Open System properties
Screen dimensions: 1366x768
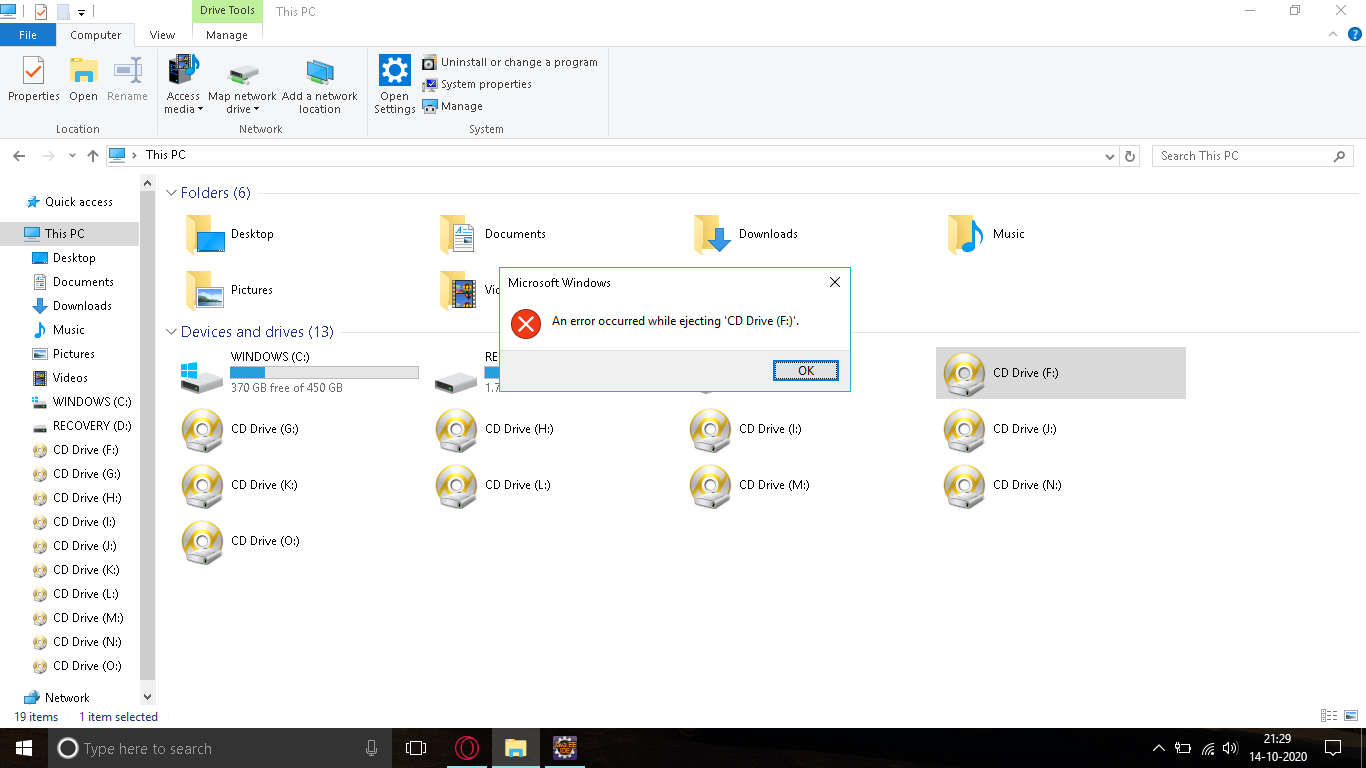[477, 84]
